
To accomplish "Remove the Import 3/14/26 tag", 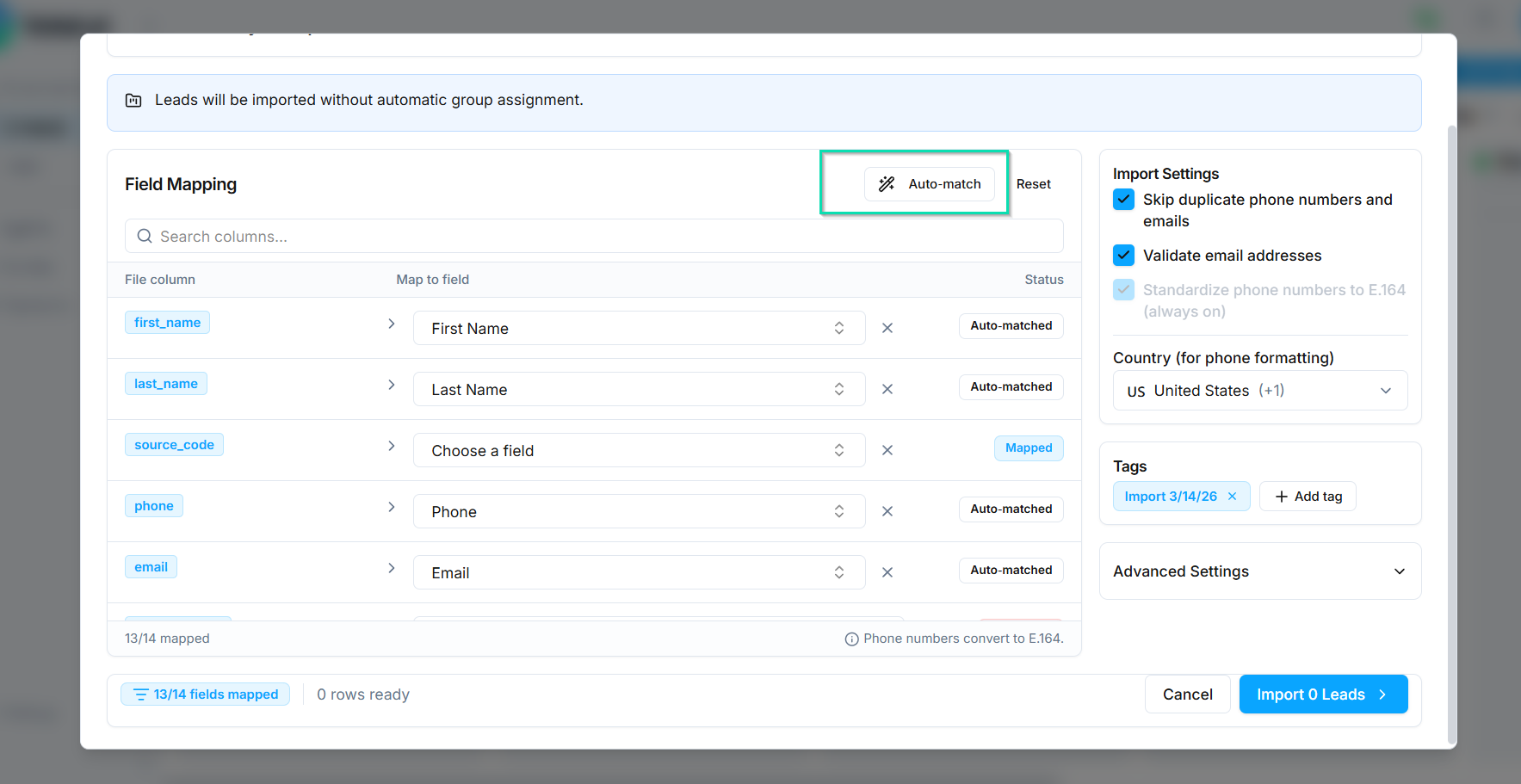I will [1233, 497].
